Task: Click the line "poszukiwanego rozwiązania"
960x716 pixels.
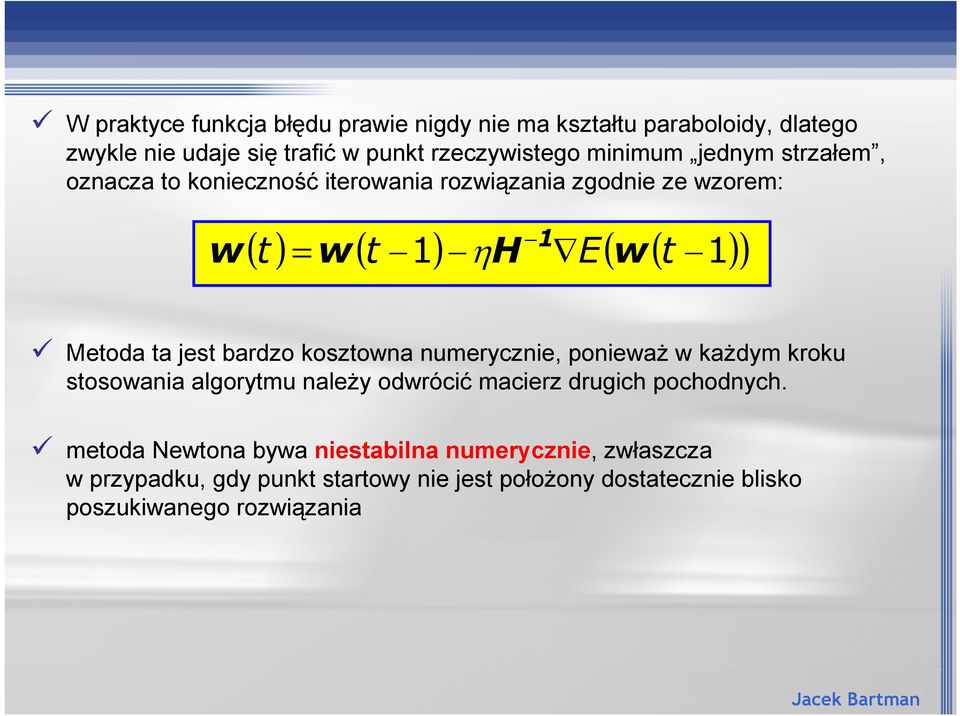Action: [x=214, y=508]
